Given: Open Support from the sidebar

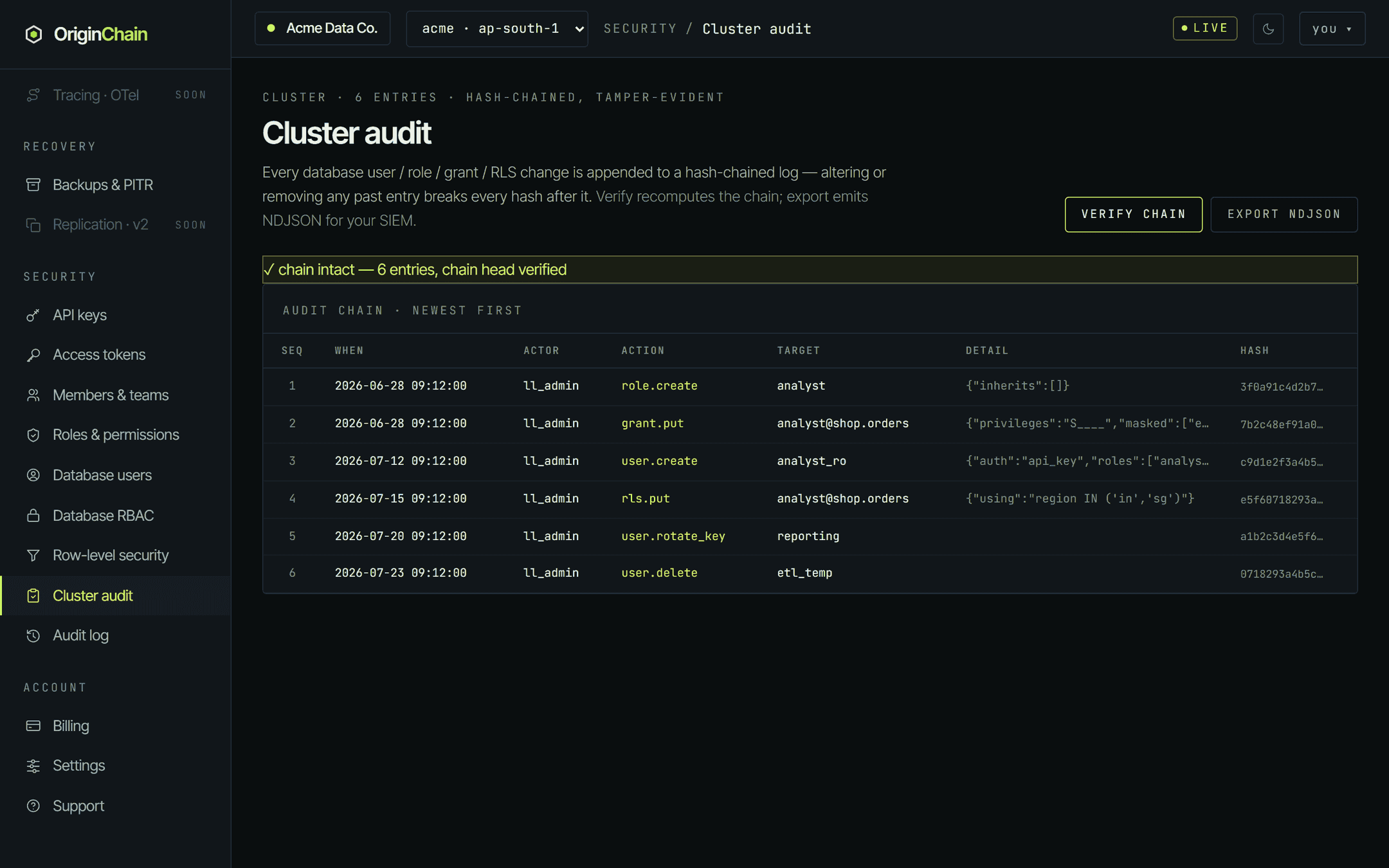Looking at the screenshot, I should pyautogui.click(x=116, y=806).
